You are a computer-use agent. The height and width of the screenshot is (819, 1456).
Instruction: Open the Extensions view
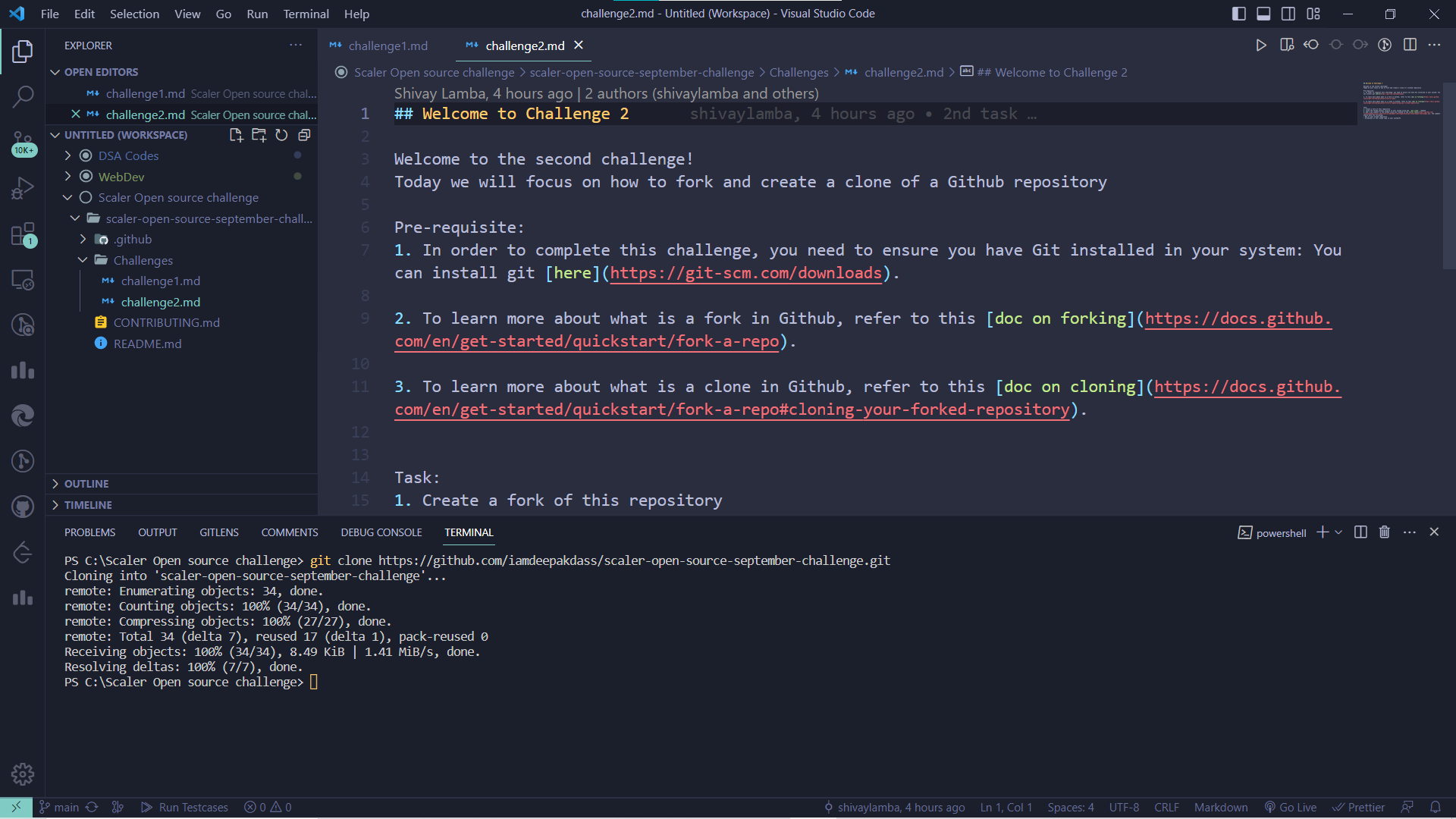point(23,235)
